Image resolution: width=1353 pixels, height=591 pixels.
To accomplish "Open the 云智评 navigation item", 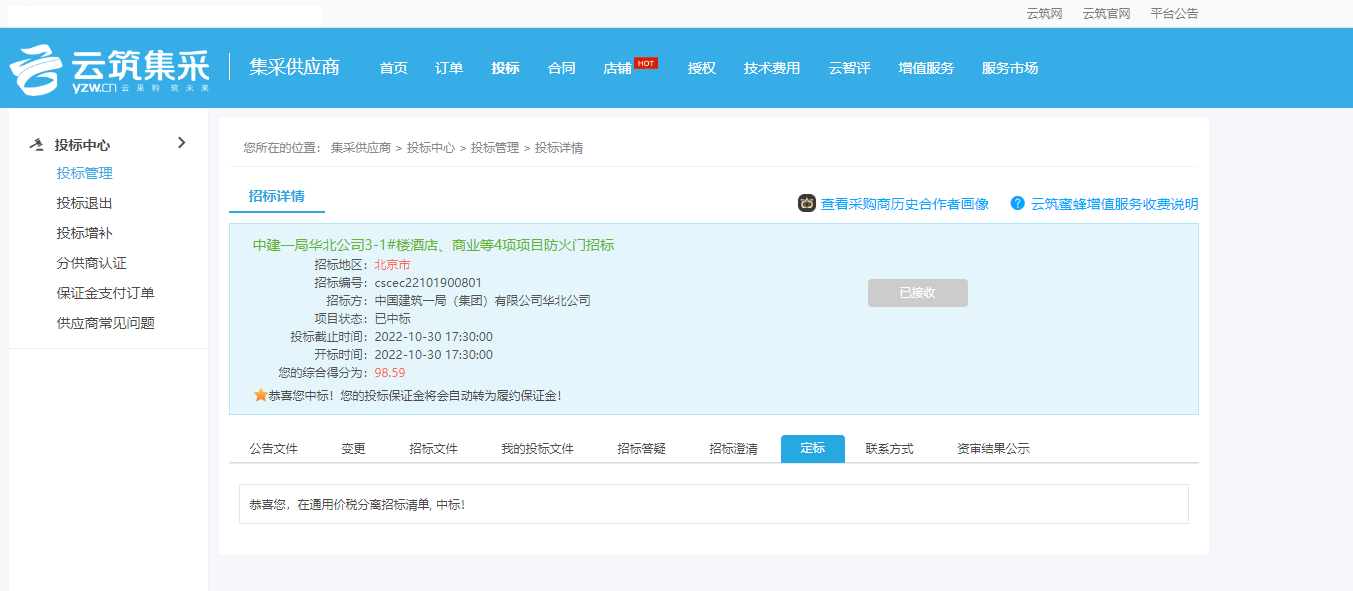I will 849,69.
